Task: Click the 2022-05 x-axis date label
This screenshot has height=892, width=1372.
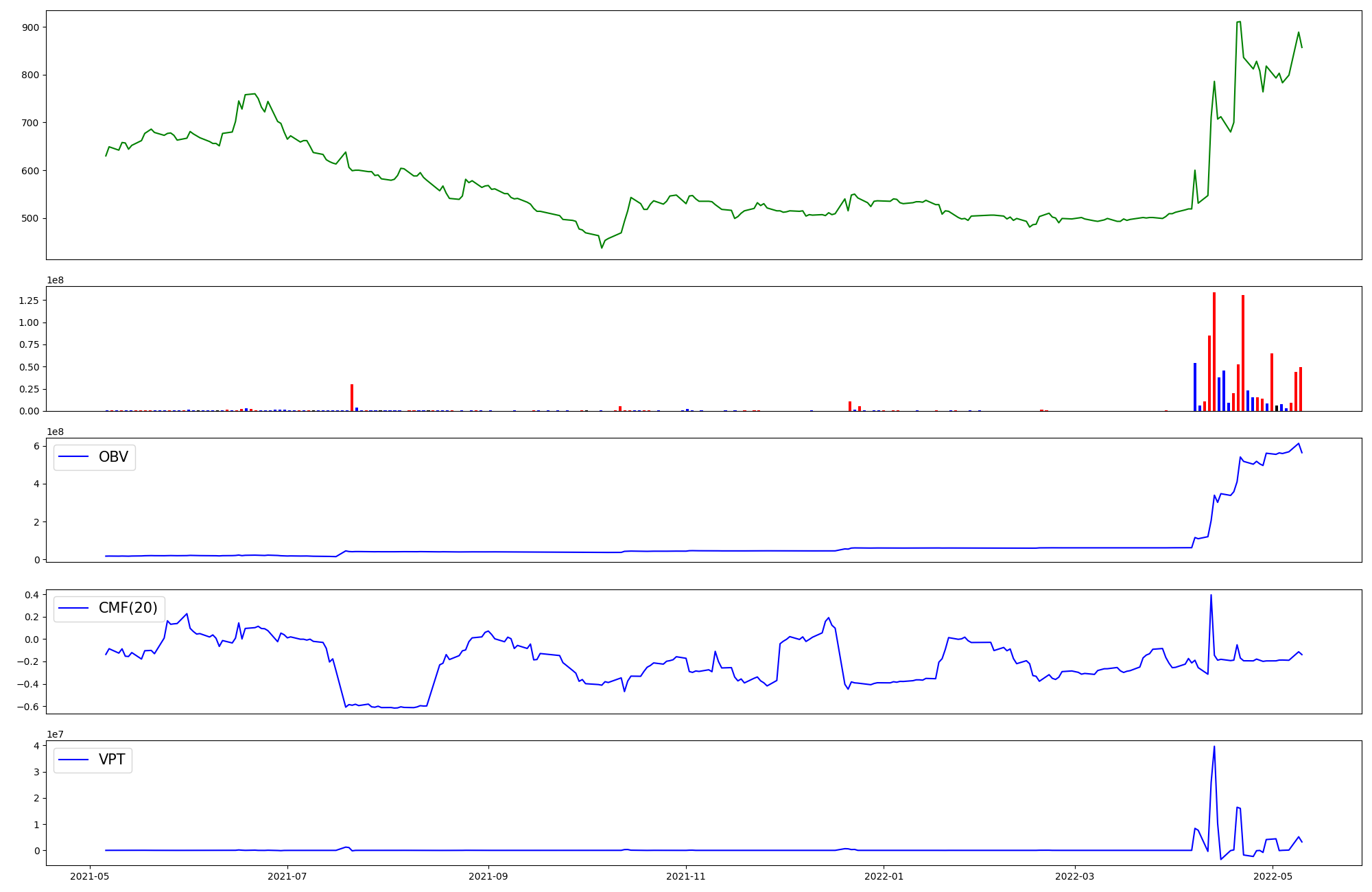Action: (1273, 876)
